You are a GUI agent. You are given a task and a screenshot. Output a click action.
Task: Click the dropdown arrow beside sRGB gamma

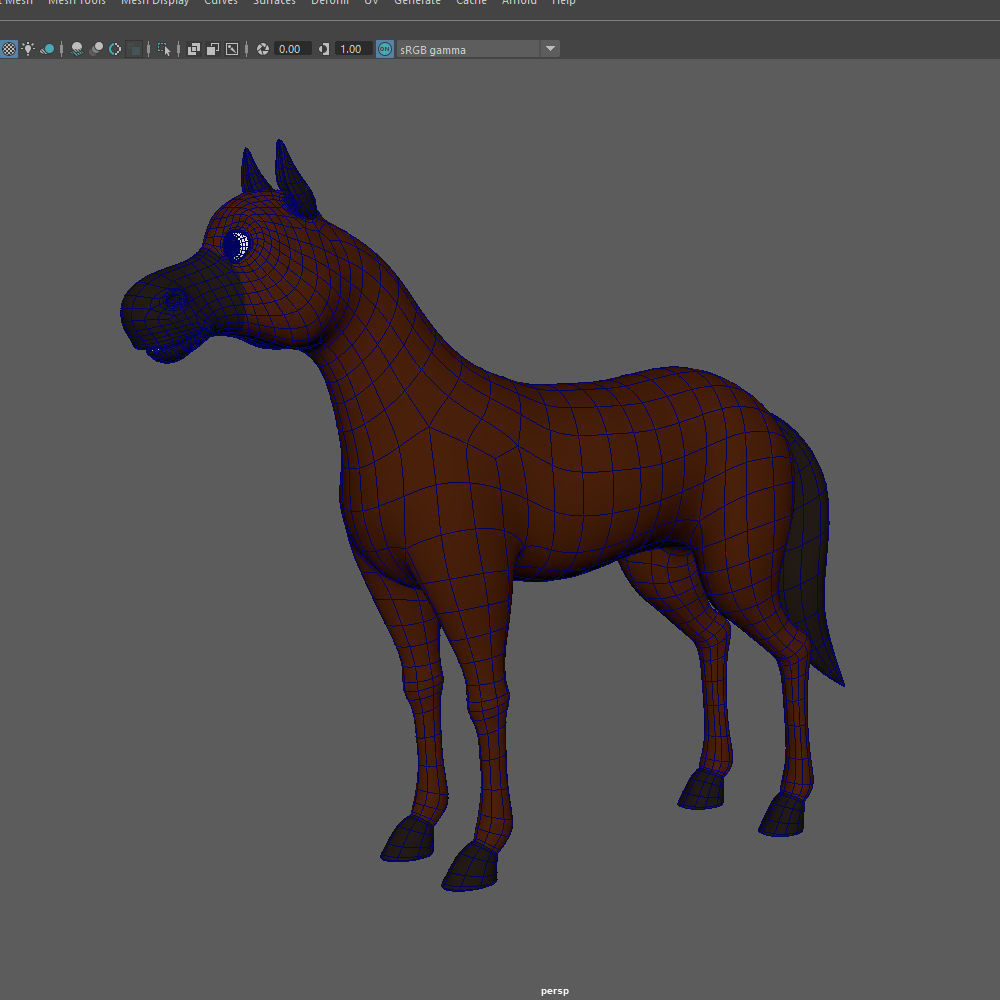click(550, 49)
